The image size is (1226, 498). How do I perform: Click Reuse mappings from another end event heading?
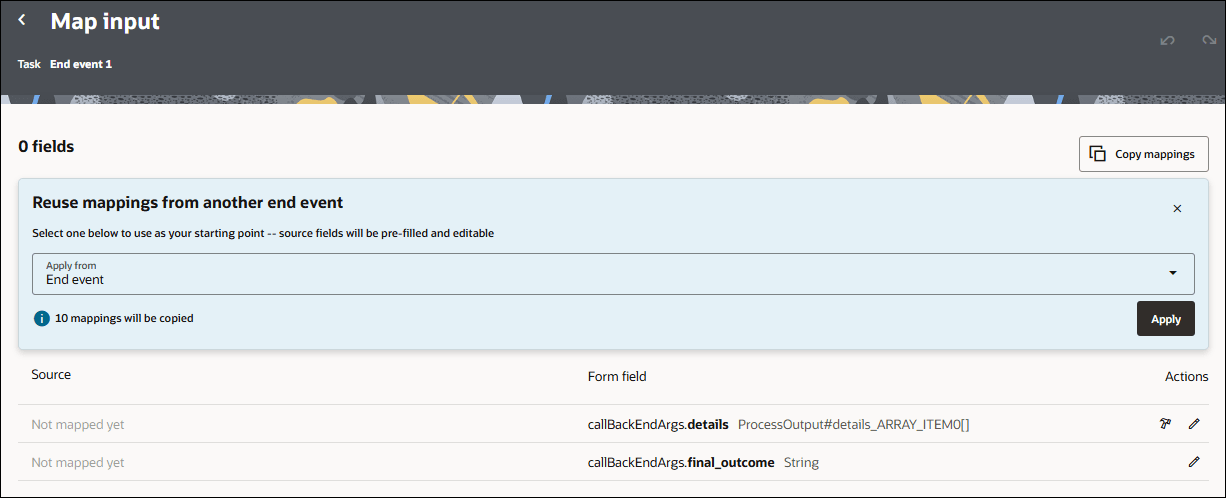tap(188, 202)
